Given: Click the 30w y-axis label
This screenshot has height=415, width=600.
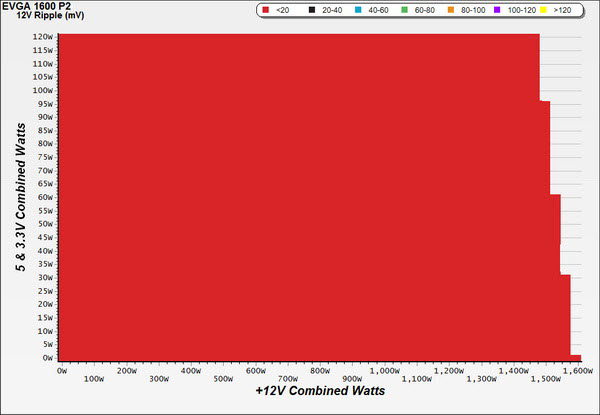Looking at the screenshot, I should 45,278.
